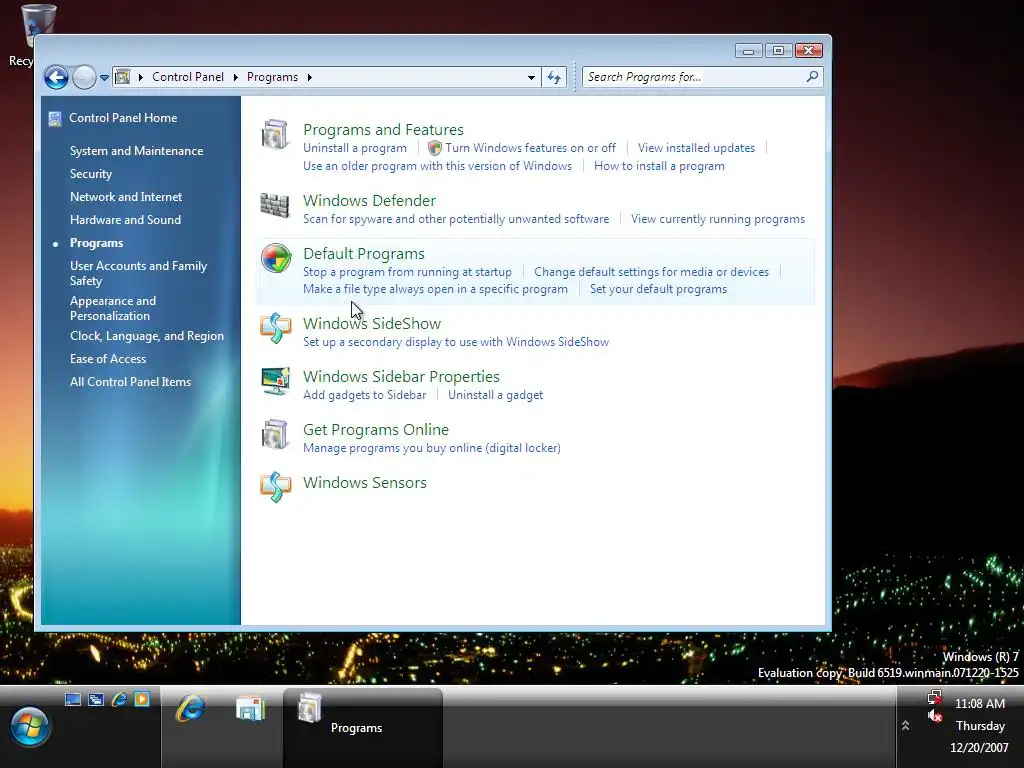Open Network and Internet in sidebar
This screenshot has width=1024, height=768.
126,197
